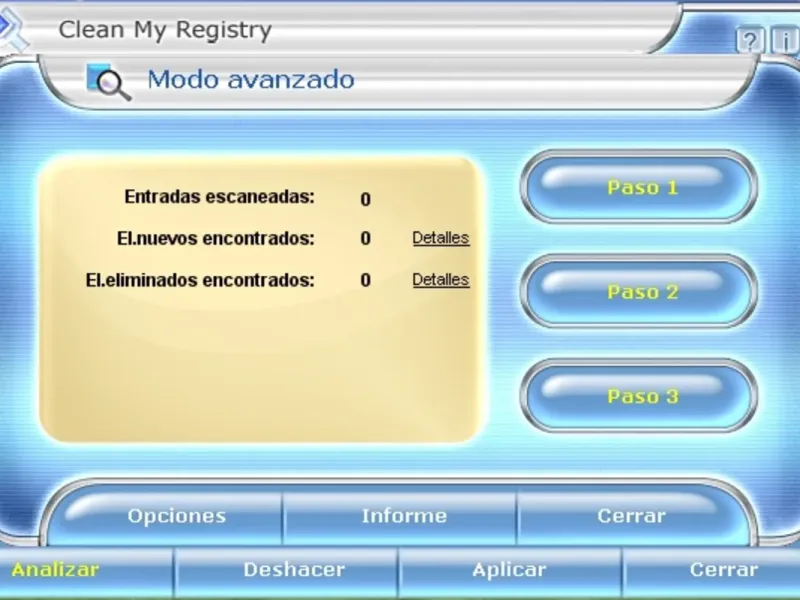Image resolution: width=800 pixels, height=600 pixels.
Task: Click the Modo avanzado heading
Action: (251, 80)
